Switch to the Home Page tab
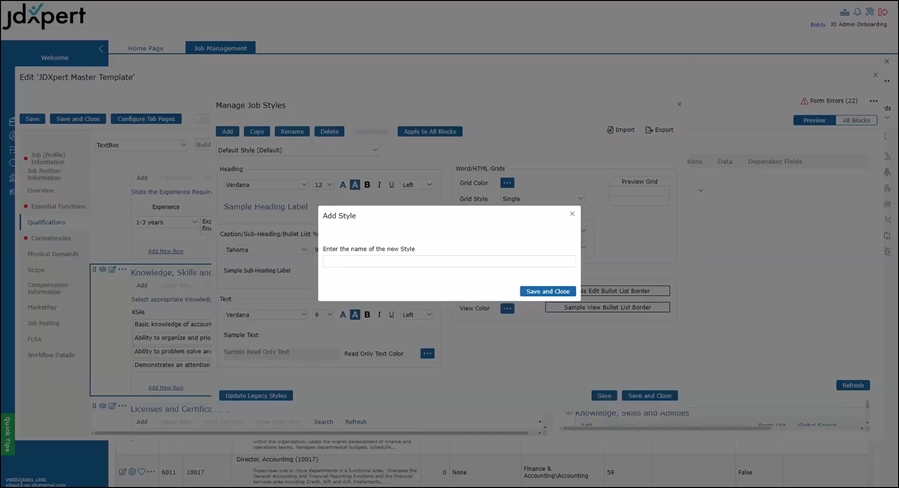899x488 pixels. click(x=146, y=47)
